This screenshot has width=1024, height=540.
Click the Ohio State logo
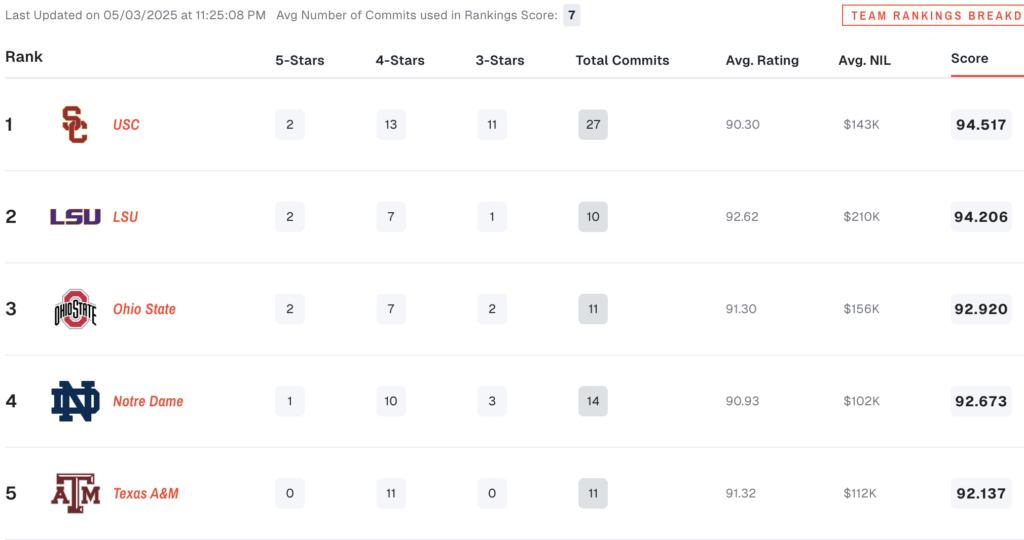pyautogui.click(x=75, y=309)
